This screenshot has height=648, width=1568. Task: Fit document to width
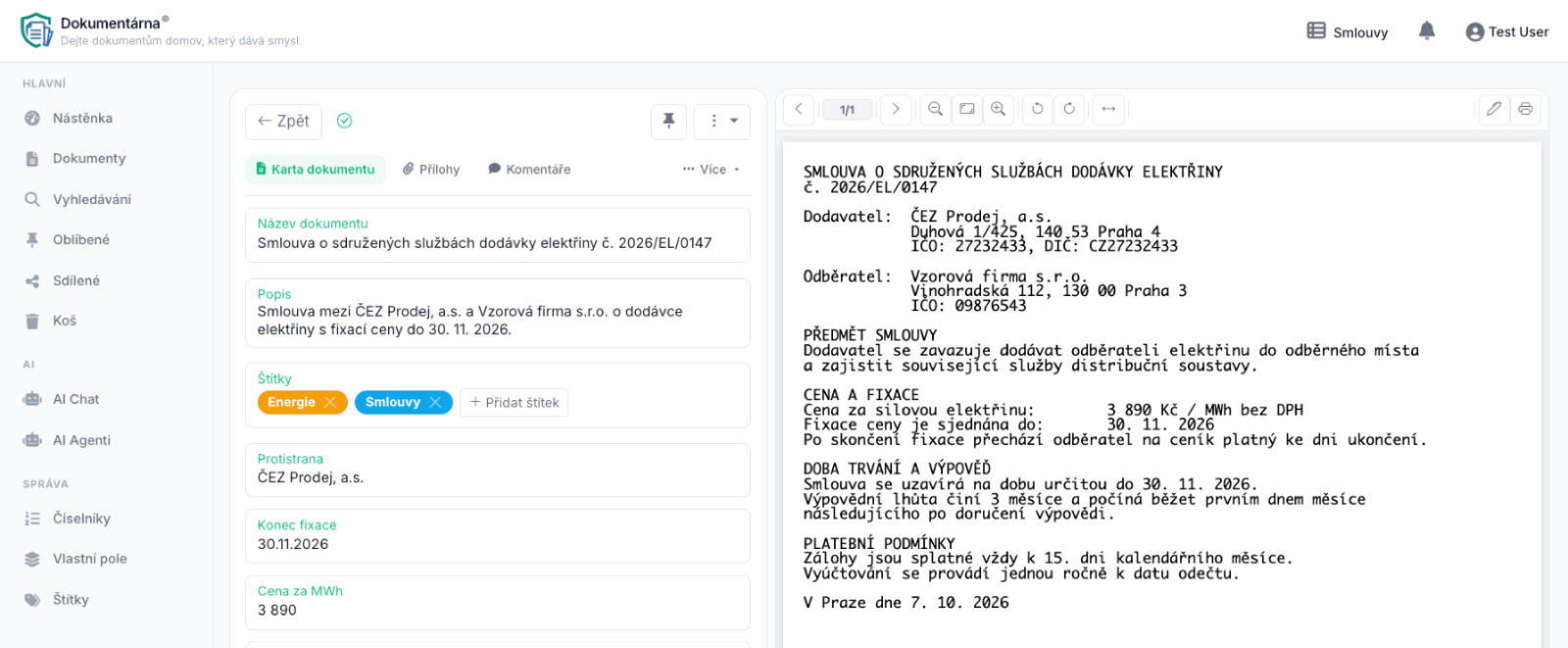pos(1108,109)
